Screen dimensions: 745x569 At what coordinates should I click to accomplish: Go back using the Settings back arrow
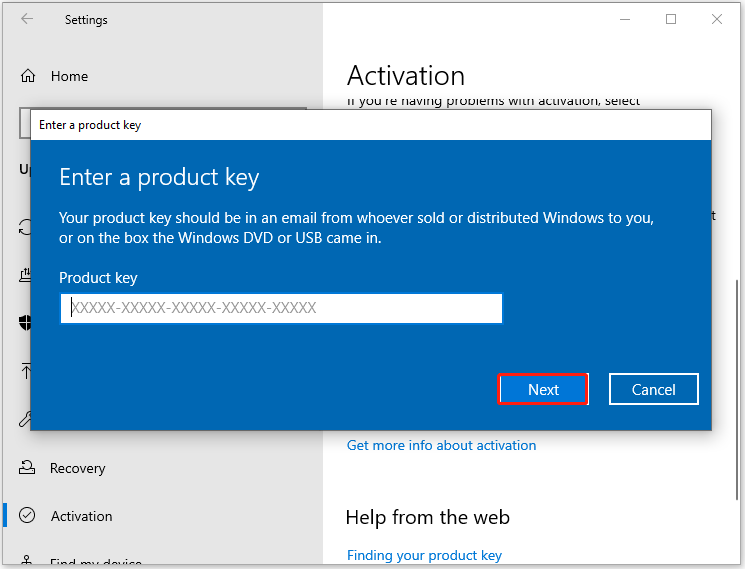[27, 19]
